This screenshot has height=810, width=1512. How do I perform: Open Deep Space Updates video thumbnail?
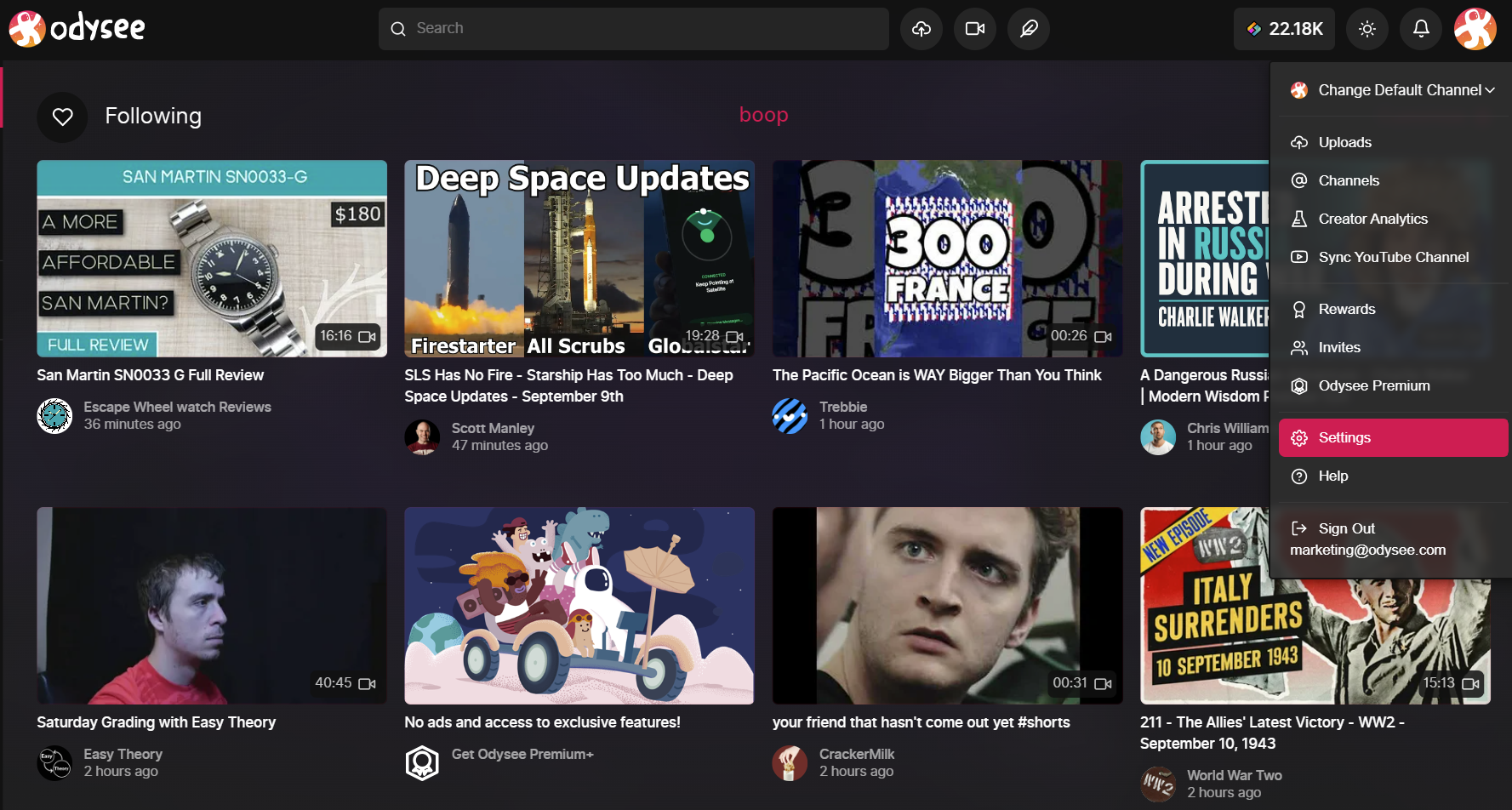[x=579, y=259]
